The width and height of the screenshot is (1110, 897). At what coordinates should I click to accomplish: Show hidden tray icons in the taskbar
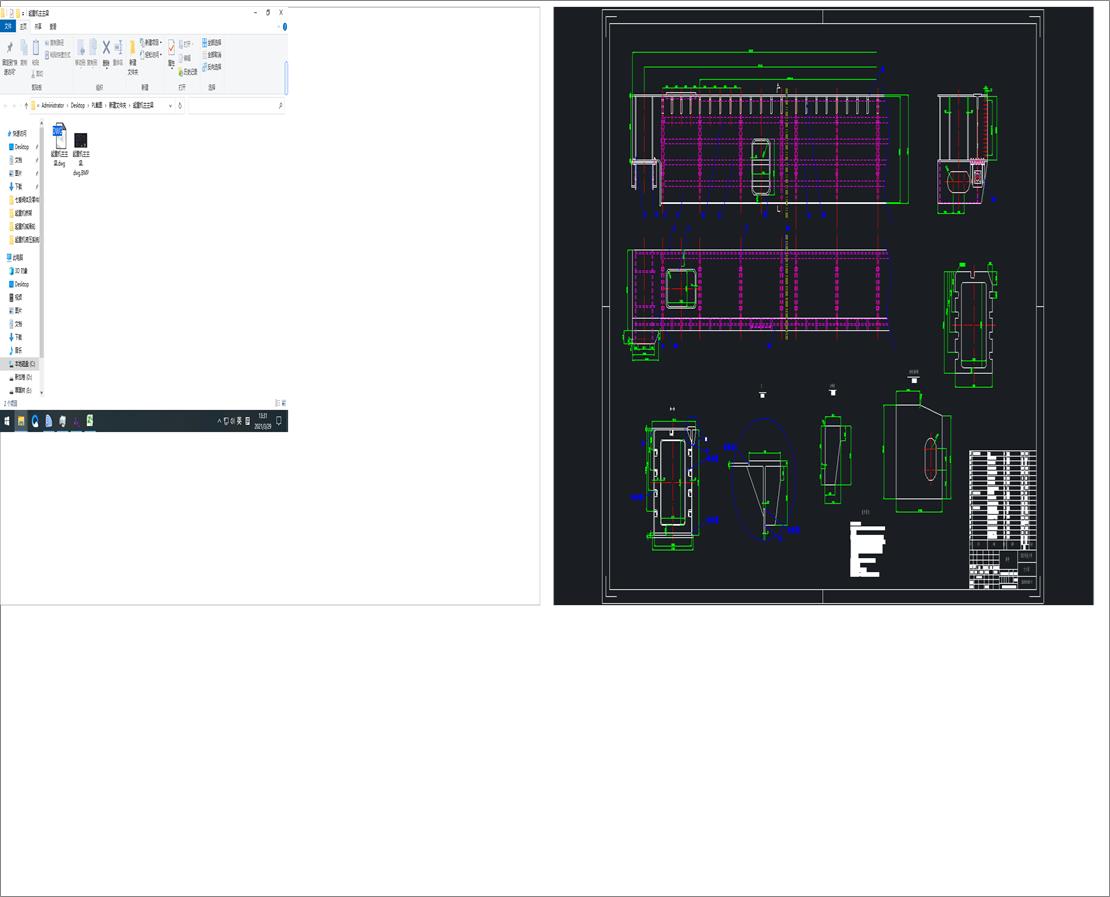pyautogui.click(x=219, y=421)
